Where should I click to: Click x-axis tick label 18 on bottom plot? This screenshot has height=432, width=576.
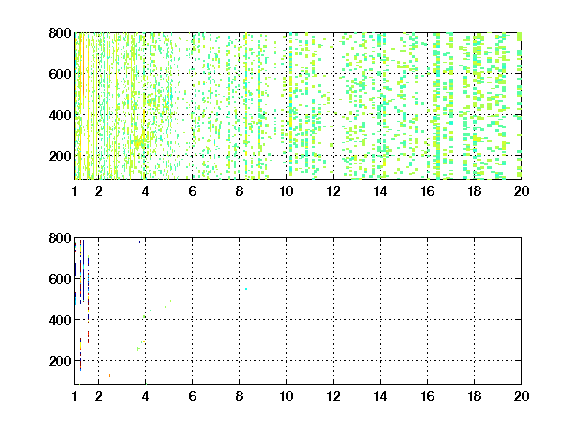tap(474, 396)
